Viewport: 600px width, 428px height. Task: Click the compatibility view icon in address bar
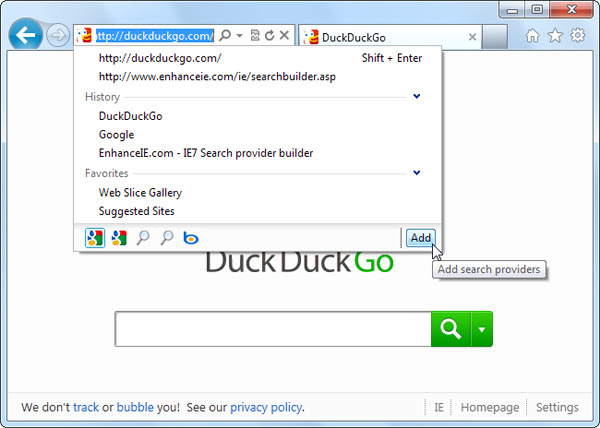pyautogui.click(x=255, y=36)
